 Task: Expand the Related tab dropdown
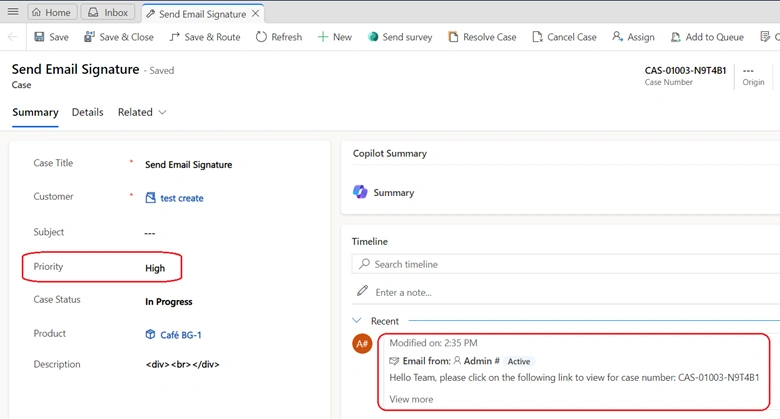[162, 112]
